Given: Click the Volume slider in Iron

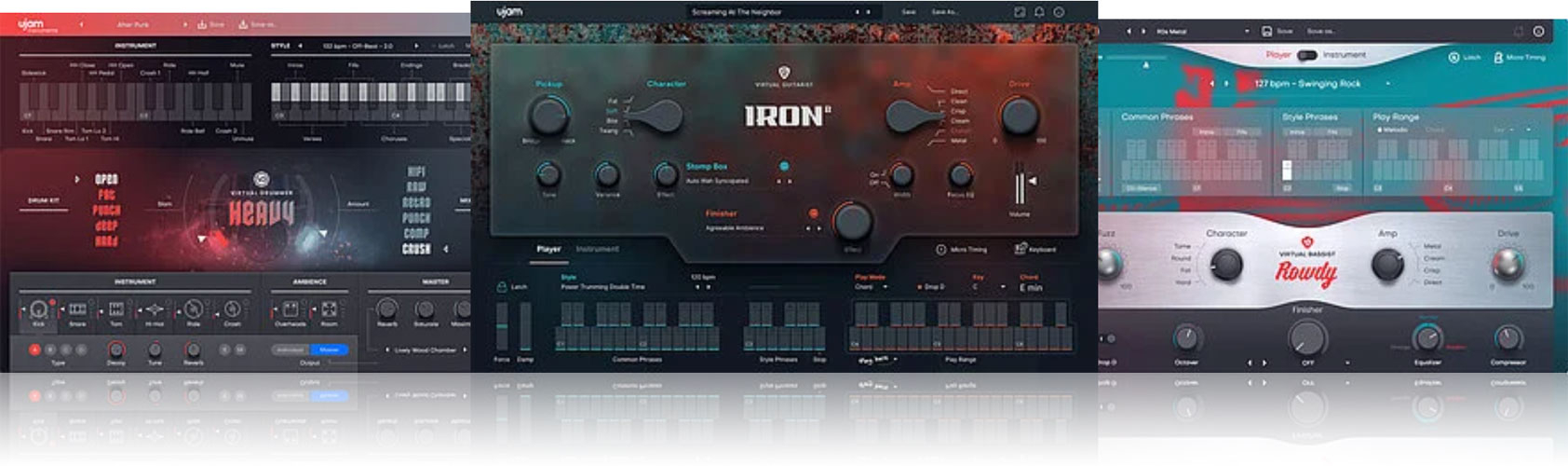Looking at the screenshot, I should click(x=1020, y=185).
